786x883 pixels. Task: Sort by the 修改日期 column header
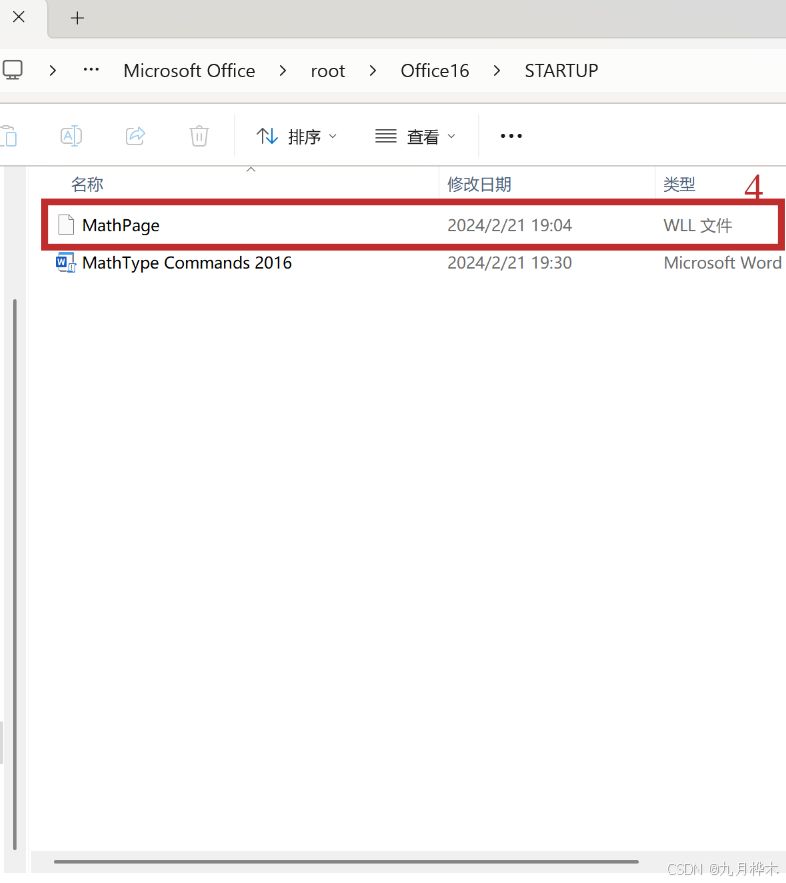(479, 184)
